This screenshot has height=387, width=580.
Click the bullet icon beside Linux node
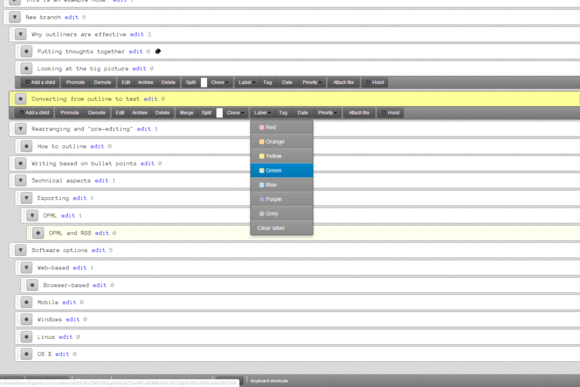pyautogui.click(x=26, y=337)
